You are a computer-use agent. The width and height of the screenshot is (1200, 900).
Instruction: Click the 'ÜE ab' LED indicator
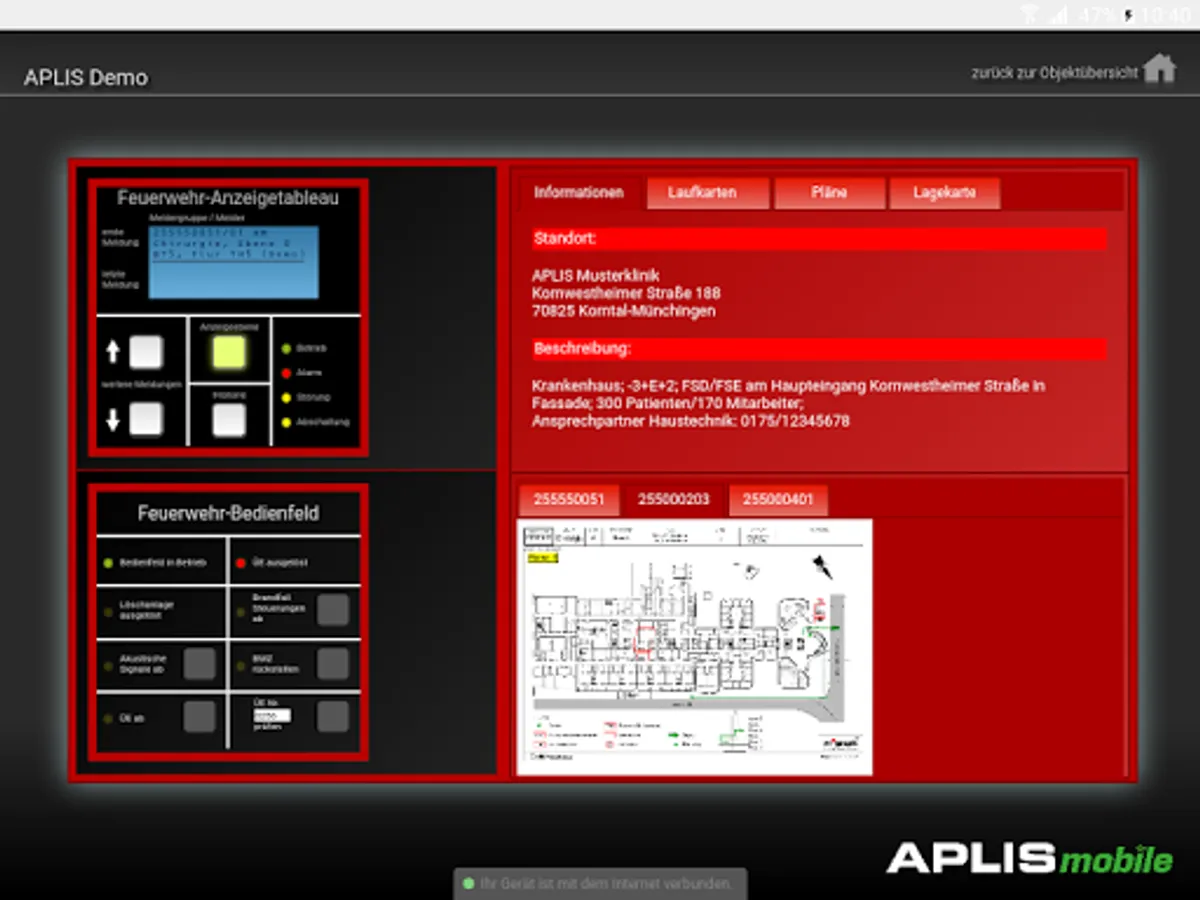tap(108, 718)
